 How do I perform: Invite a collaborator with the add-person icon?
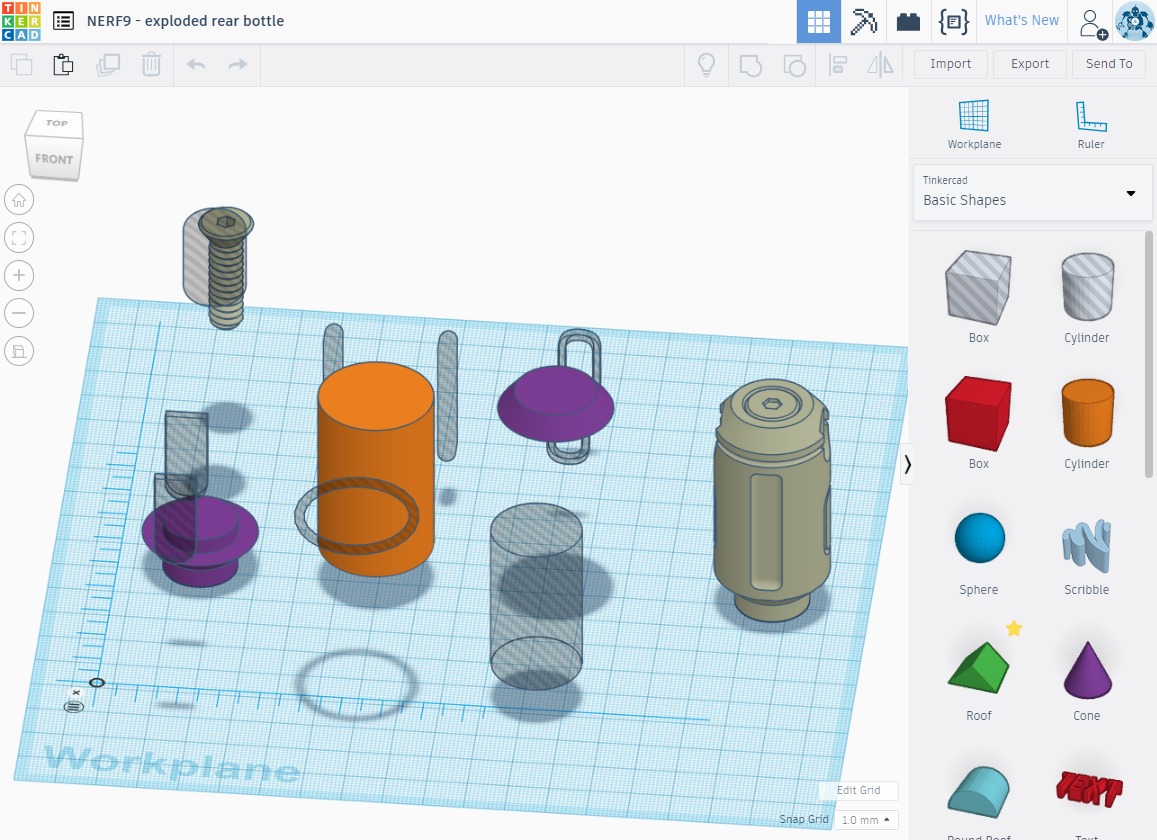click(1093, 22)
